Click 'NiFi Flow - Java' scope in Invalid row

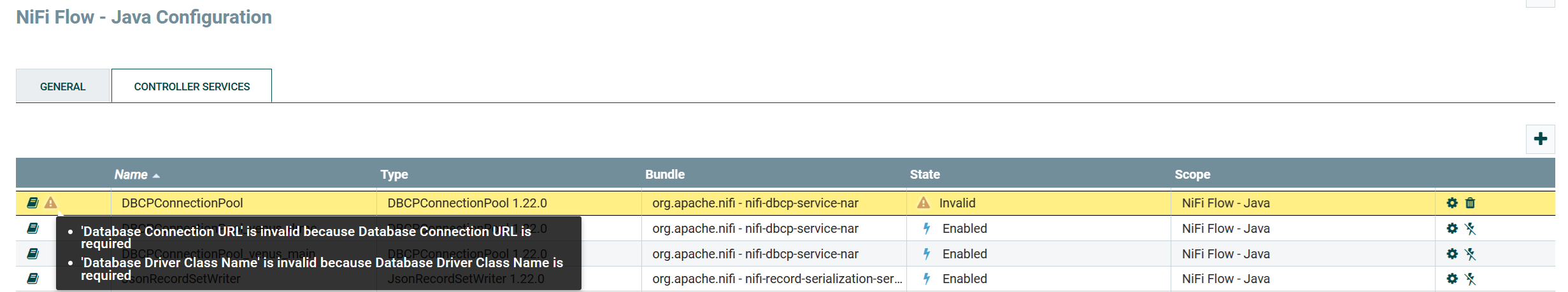click(1226, 203)
